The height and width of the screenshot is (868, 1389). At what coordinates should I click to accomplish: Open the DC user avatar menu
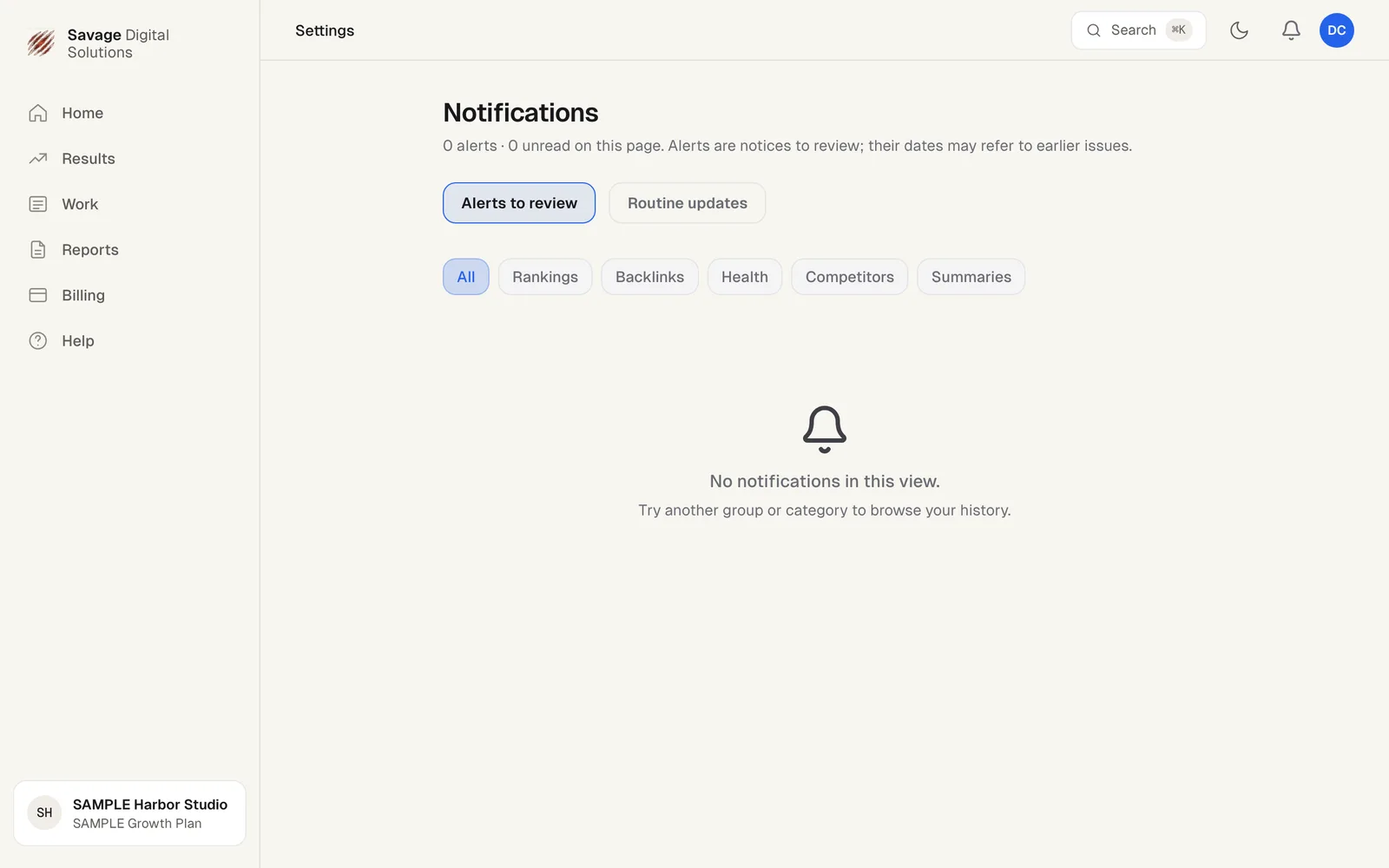coord(1337,30)
